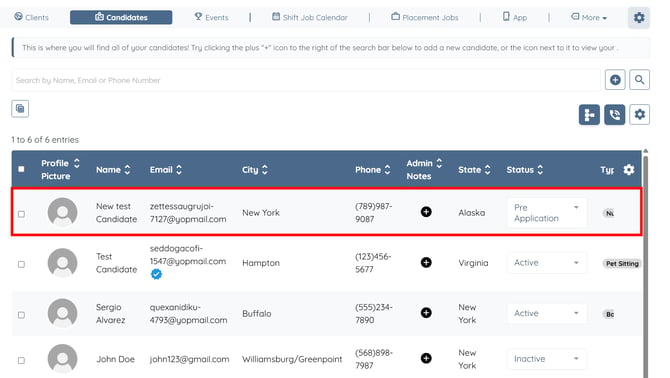Add admin note for Test Candidate
This screenshot has height=378, width=670.
click(x=426, y=262)
